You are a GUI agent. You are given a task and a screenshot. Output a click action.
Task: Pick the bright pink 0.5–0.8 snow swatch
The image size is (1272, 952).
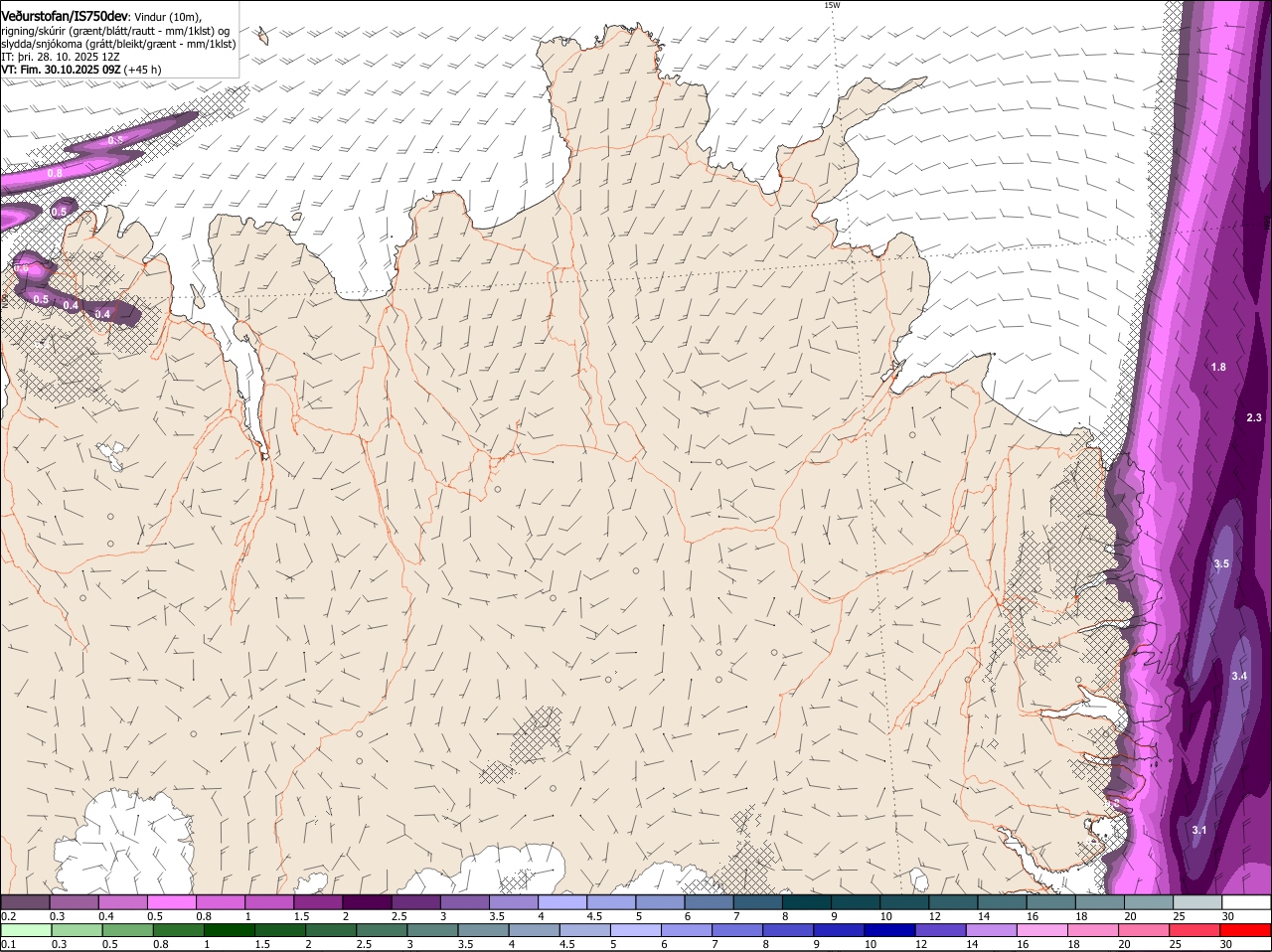(x=171, y=901)
